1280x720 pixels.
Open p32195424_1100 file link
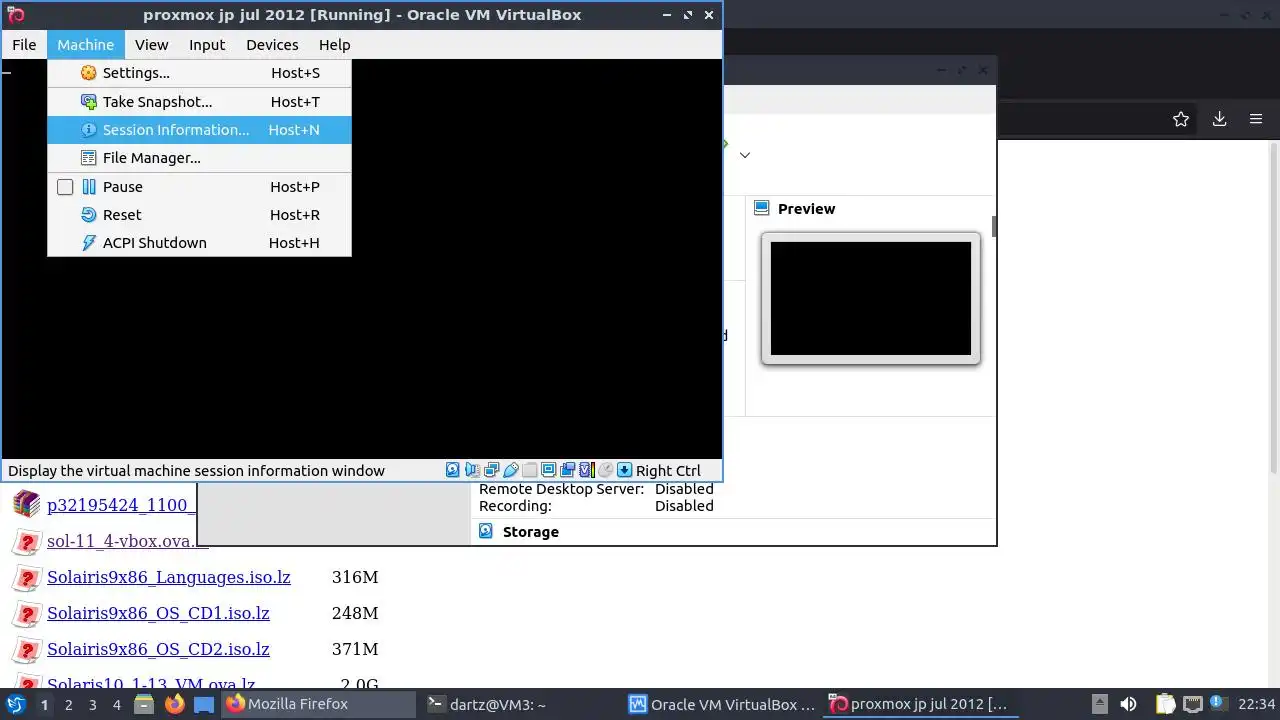121,505
